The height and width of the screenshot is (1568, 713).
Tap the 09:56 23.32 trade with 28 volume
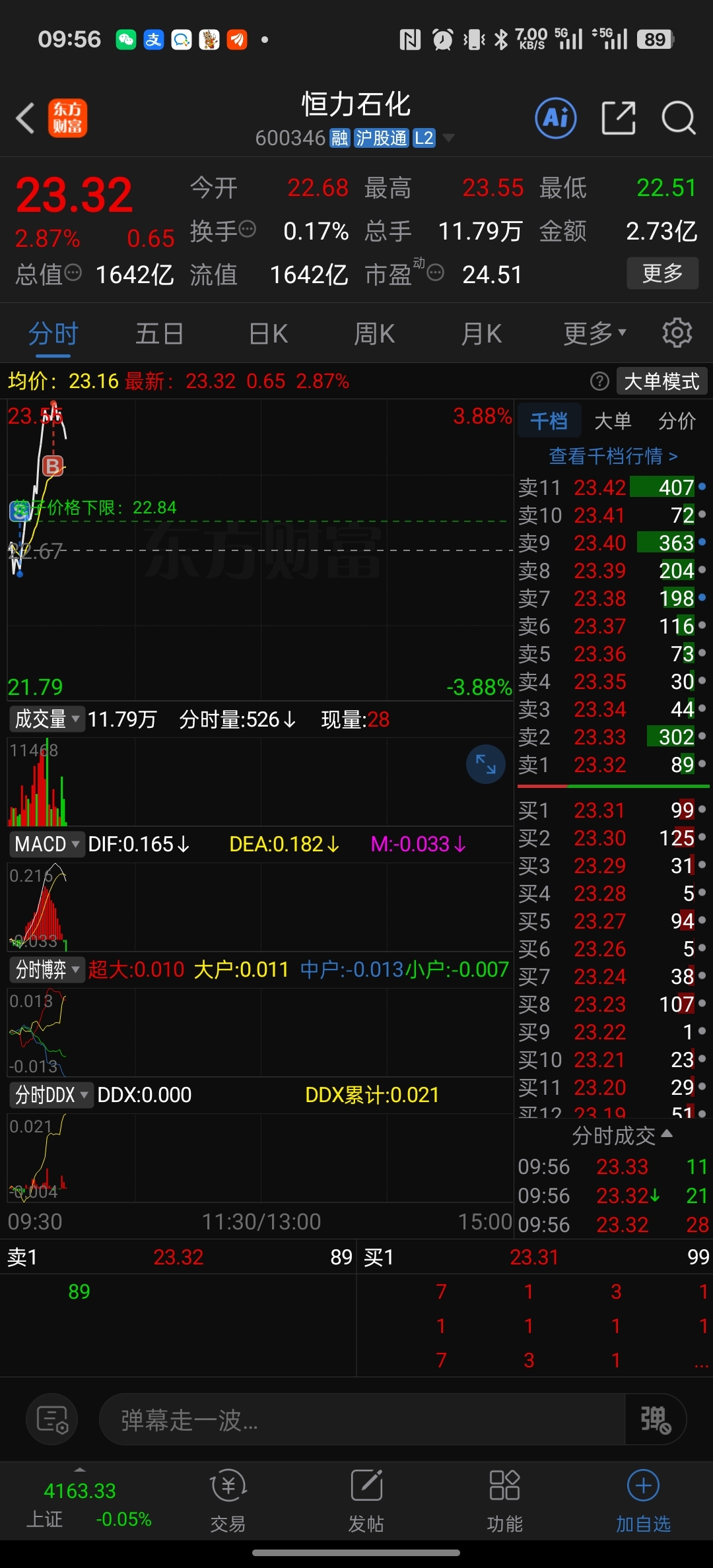(613, 1225)
